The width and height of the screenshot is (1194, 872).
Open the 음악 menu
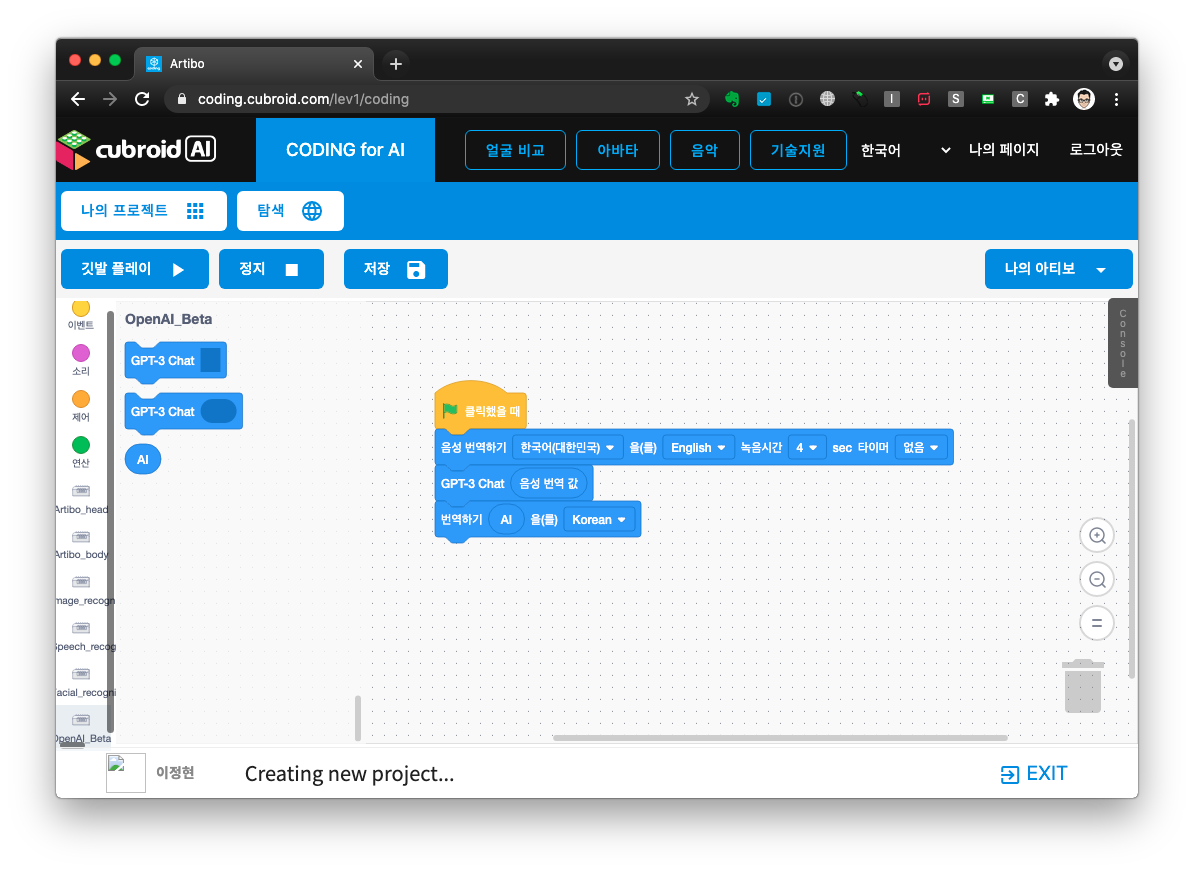click(x=704, y=150)
